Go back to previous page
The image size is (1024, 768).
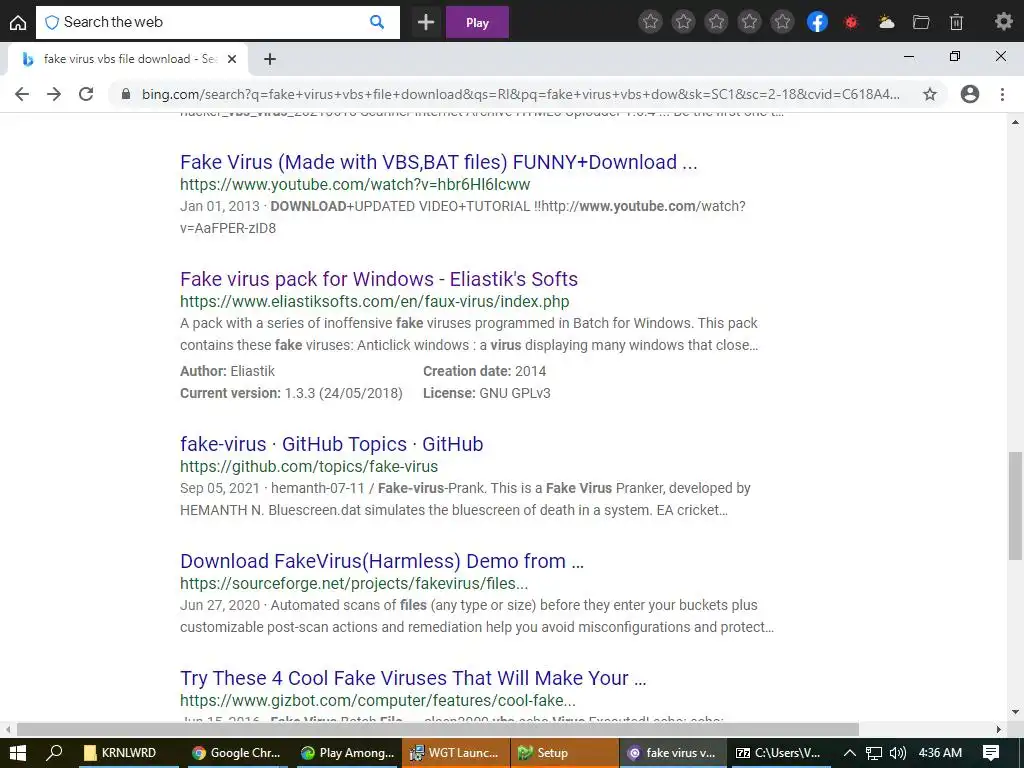(22, 94)
